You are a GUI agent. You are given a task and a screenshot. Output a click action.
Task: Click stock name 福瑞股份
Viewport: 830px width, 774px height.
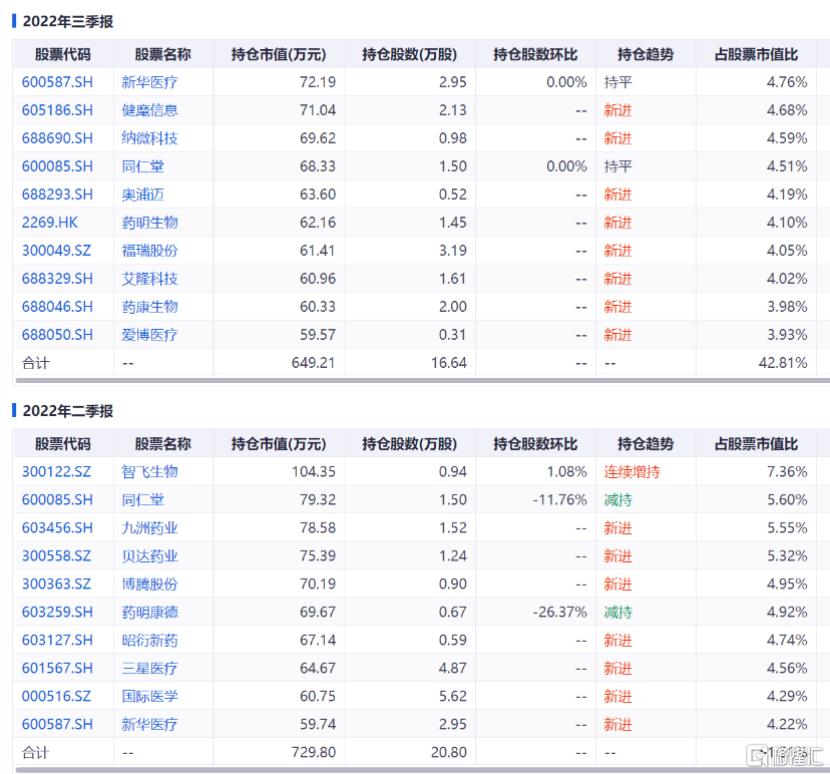coord(150,250)
